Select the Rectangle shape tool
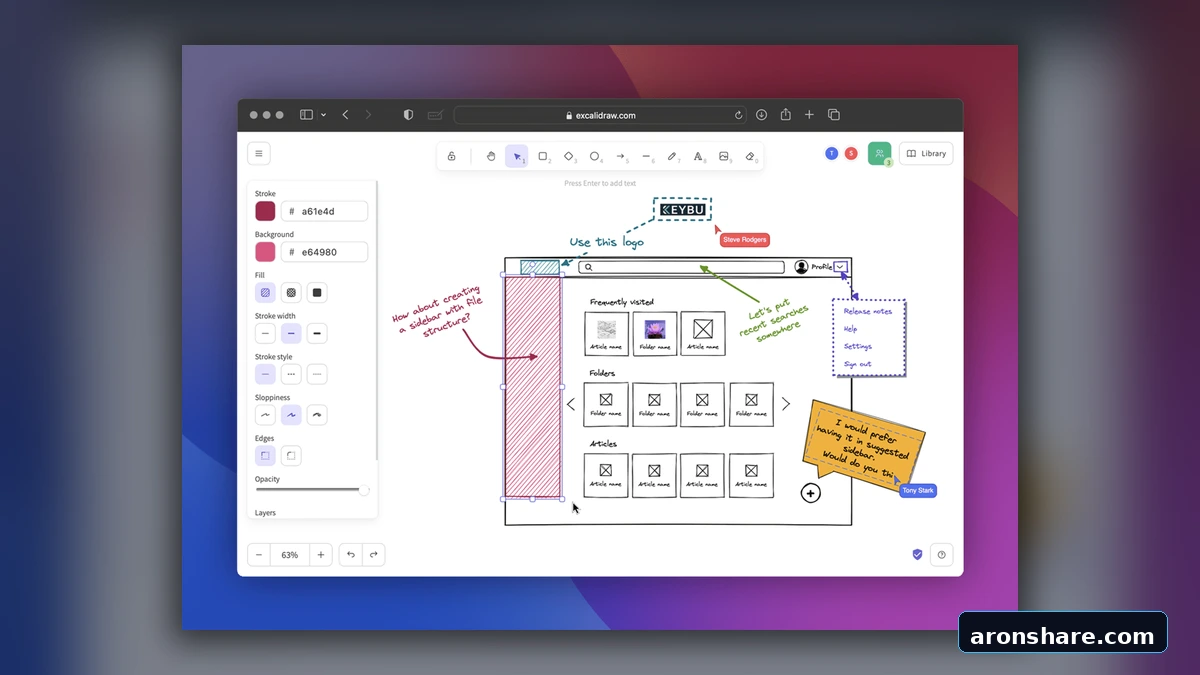The height and width of the screenshot is (675, 1200). pos(543,156)
